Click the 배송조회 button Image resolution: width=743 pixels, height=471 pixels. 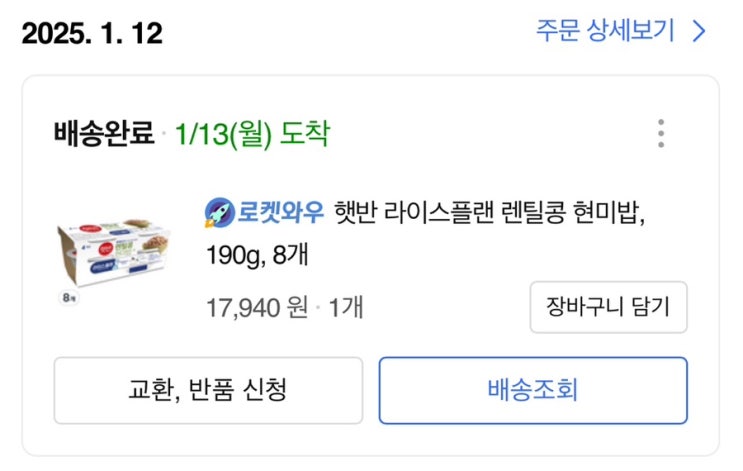[533, 390]
